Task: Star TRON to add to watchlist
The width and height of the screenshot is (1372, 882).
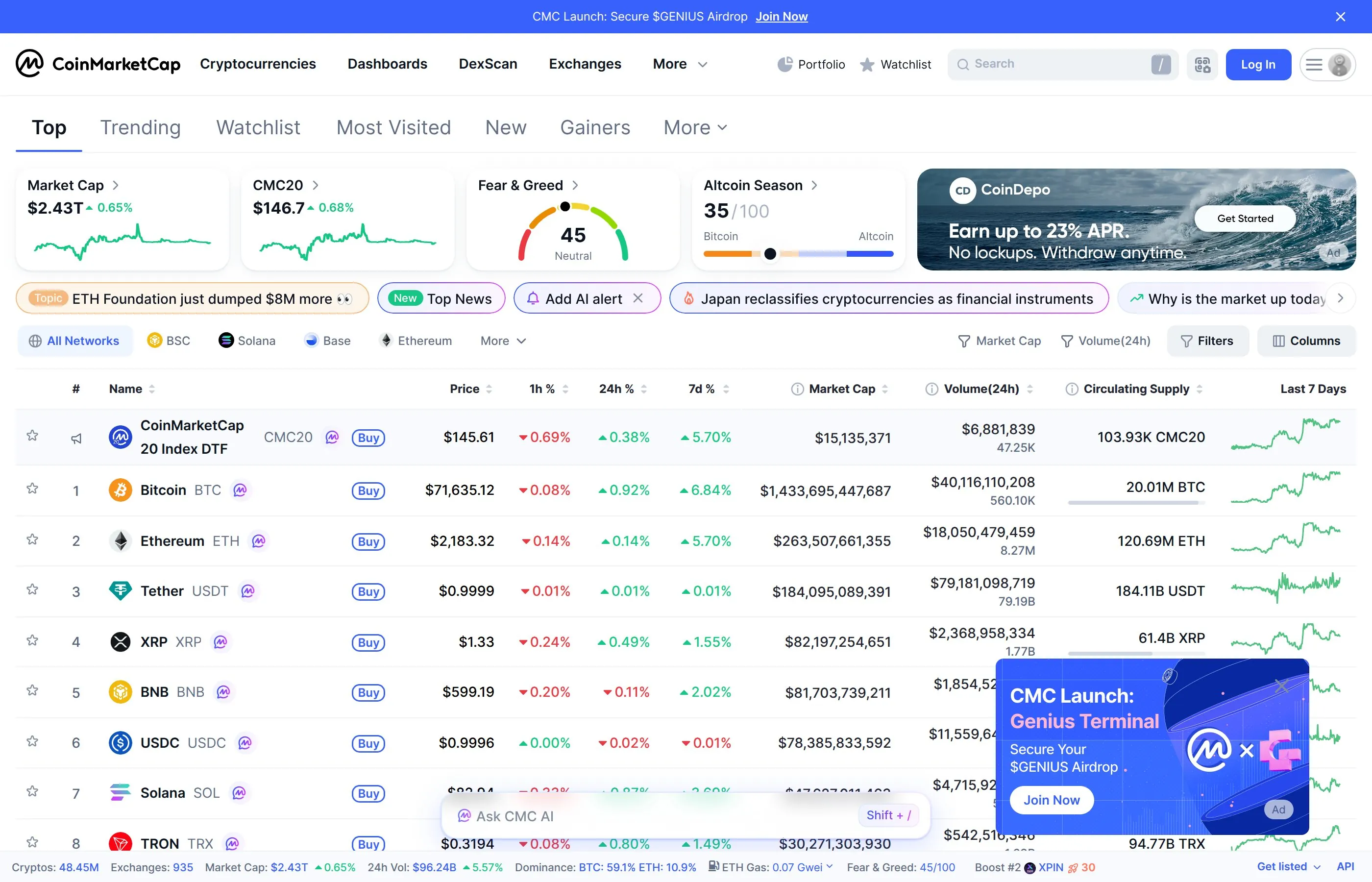Action: pyautogui.click(x=33, y=842)
